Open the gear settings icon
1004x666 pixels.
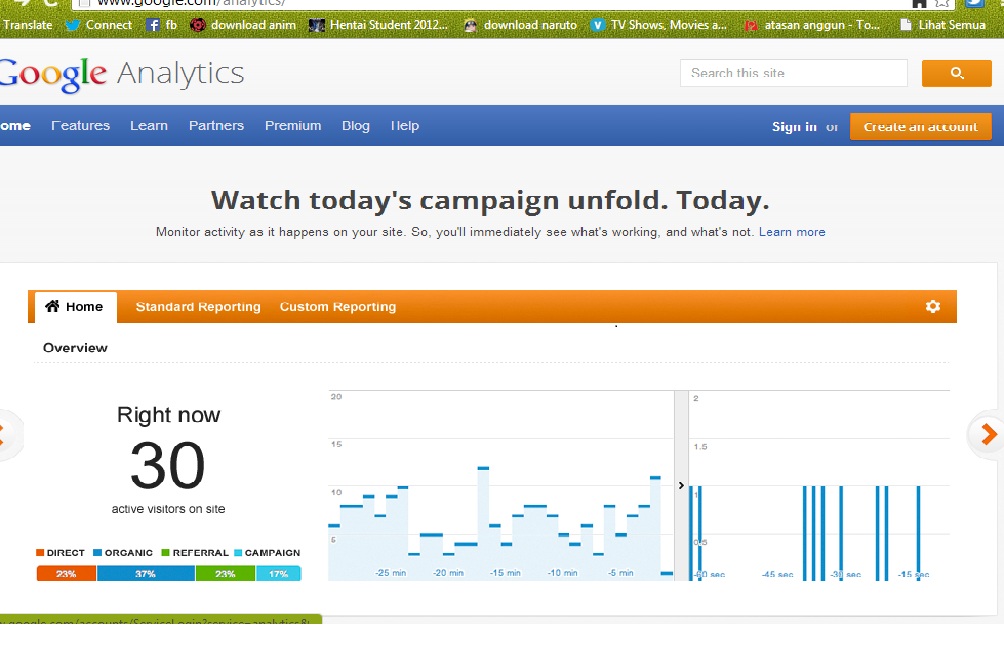[933, 307]
